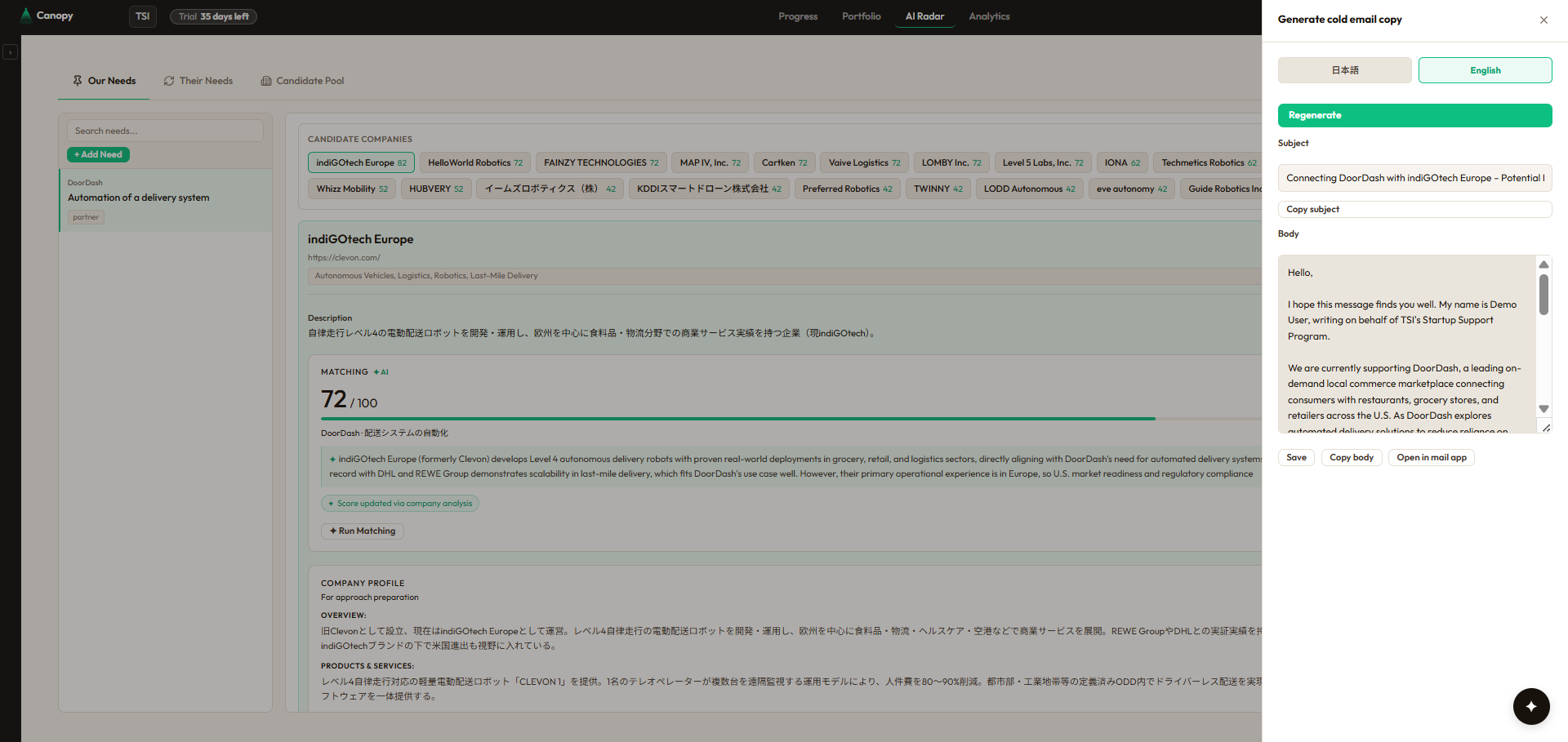
Task: Select eve autonomy company chip
Action: (x=1131, y=189)
